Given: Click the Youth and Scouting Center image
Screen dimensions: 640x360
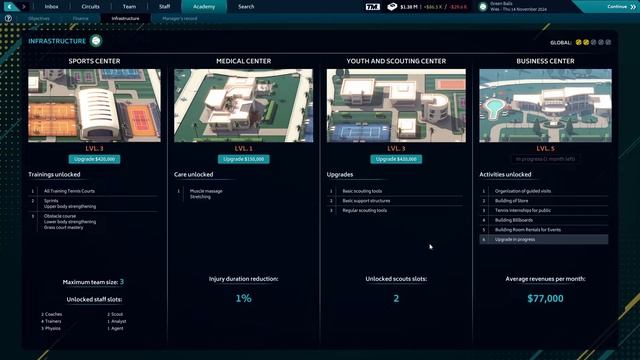Looking at the screenshot, I should pos(396,105).
